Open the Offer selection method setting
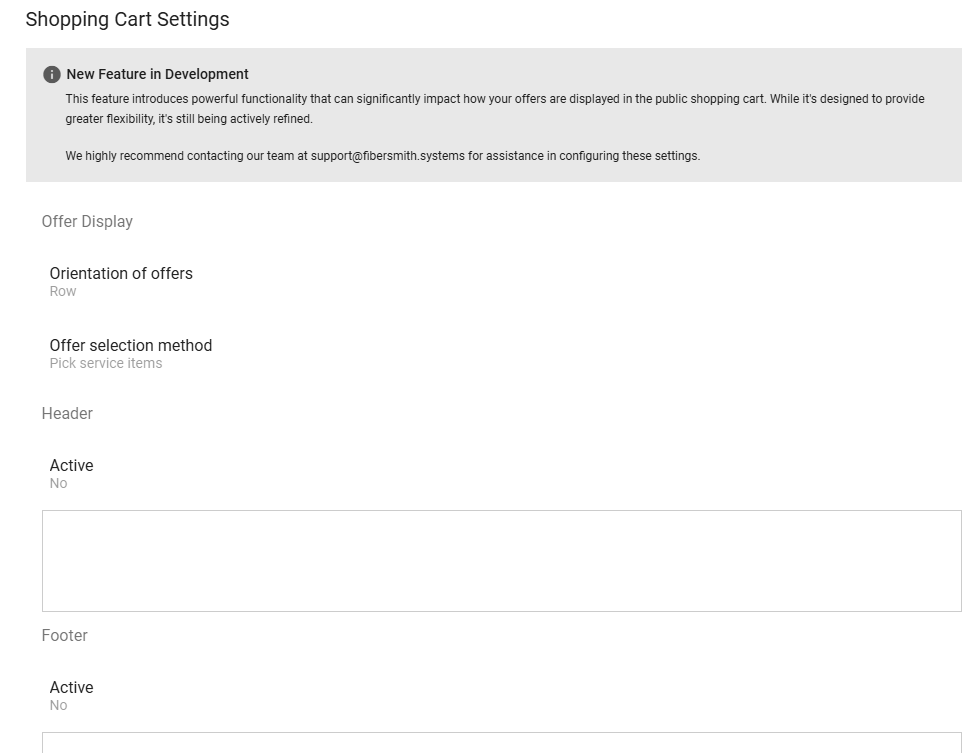The image size is (977, 753). [x=131, y=346]
